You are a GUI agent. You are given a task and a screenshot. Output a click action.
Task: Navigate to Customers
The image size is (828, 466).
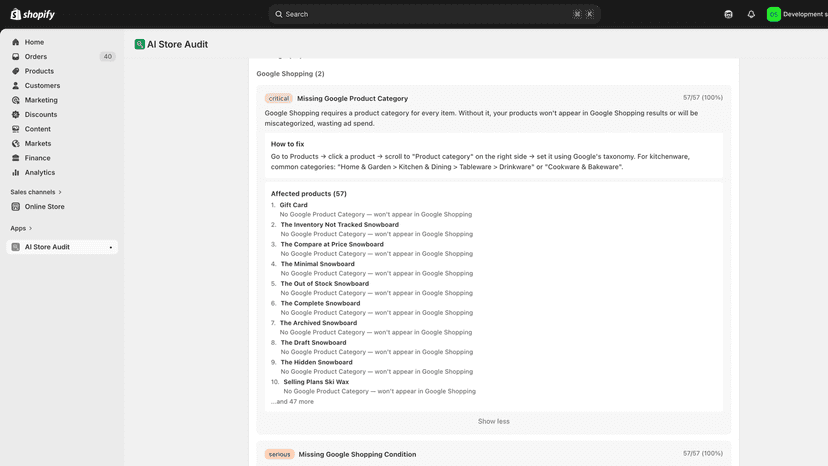click(42, 86)
